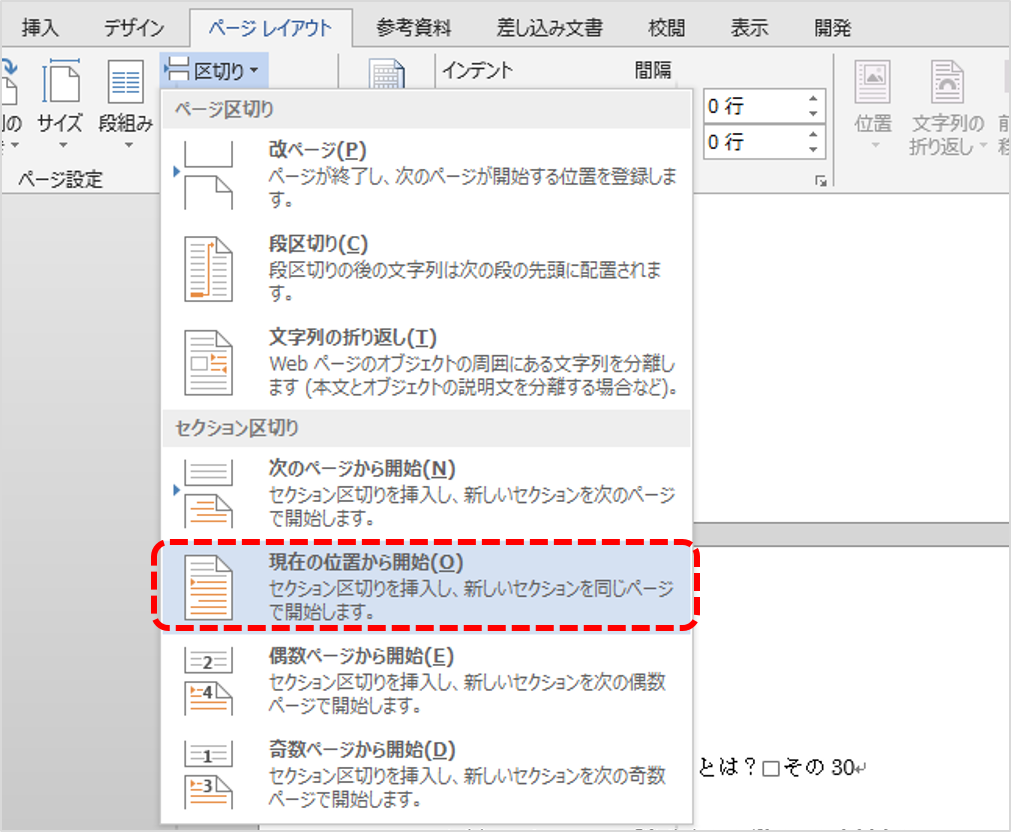This screenshot has width=1011, height=832.
Task: Click the even page section break icon
Action: [x=208, y=680]
